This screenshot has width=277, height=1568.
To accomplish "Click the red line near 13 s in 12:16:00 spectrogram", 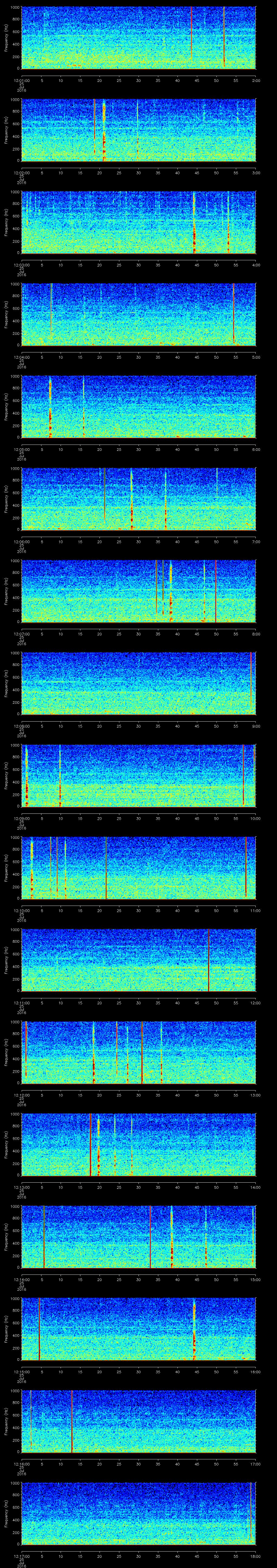I will 72,1421.
